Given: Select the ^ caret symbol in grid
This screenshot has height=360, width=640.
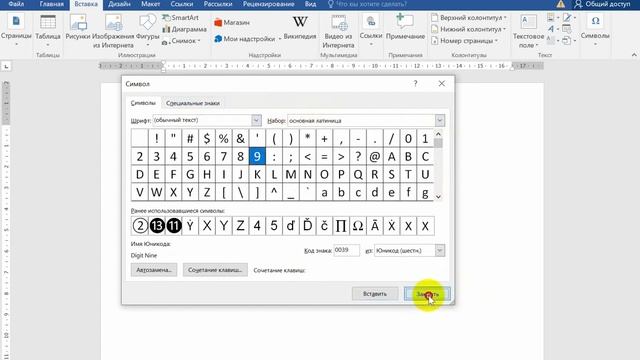Looking at the screenshot, I should coord(274,192).
